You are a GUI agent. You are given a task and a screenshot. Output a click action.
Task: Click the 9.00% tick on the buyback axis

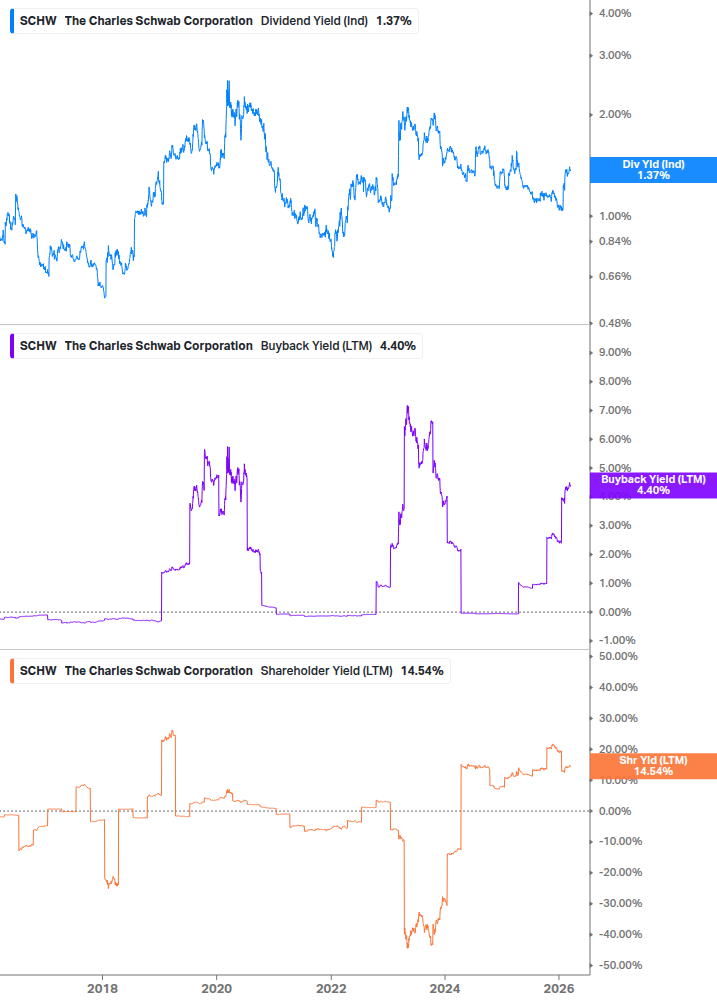pos(615,353)
